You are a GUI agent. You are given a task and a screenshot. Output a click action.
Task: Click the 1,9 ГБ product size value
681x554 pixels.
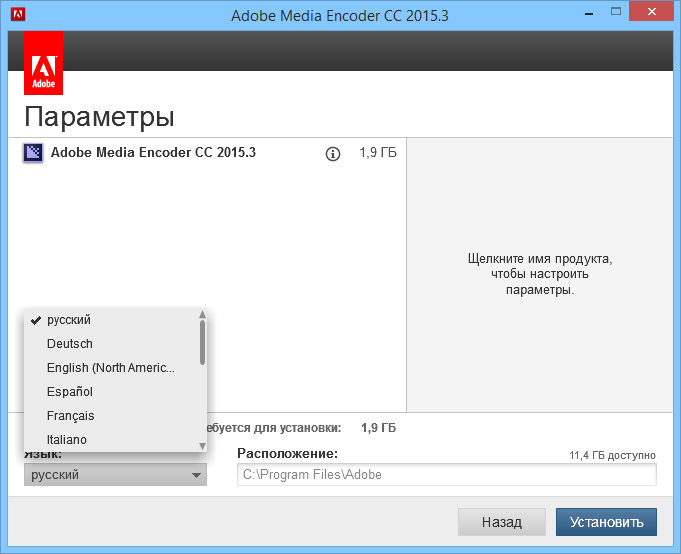(377, 153)
